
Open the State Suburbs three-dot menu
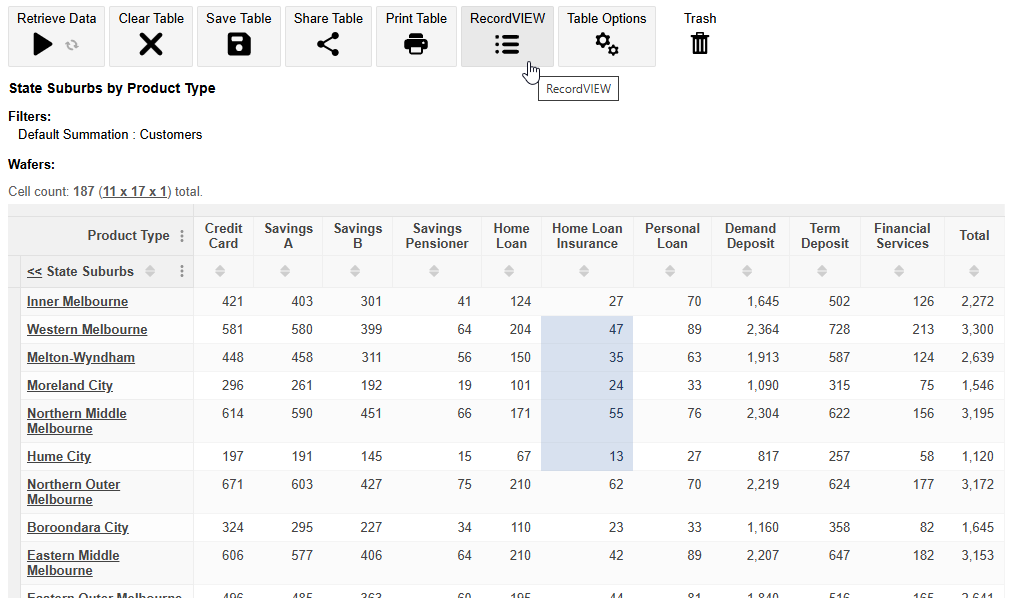[x=181, y=270]
